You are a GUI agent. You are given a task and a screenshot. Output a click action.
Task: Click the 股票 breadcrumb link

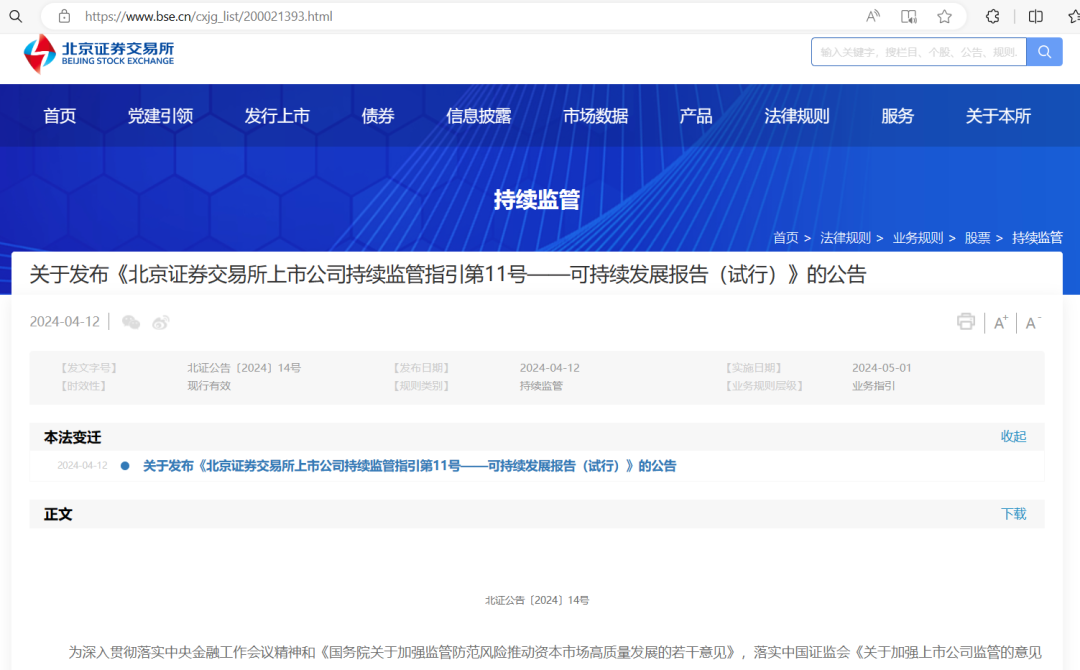point(977,238)
